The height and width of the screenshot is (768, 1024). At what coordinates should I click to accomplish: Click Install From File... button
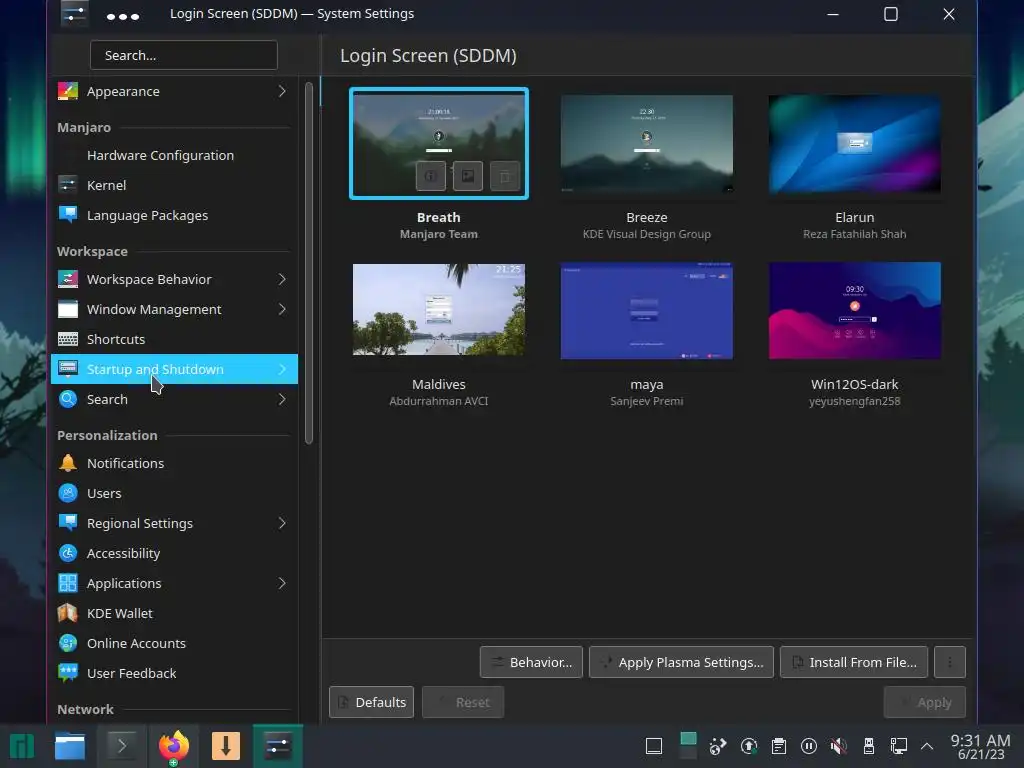(x=854, y=662)
